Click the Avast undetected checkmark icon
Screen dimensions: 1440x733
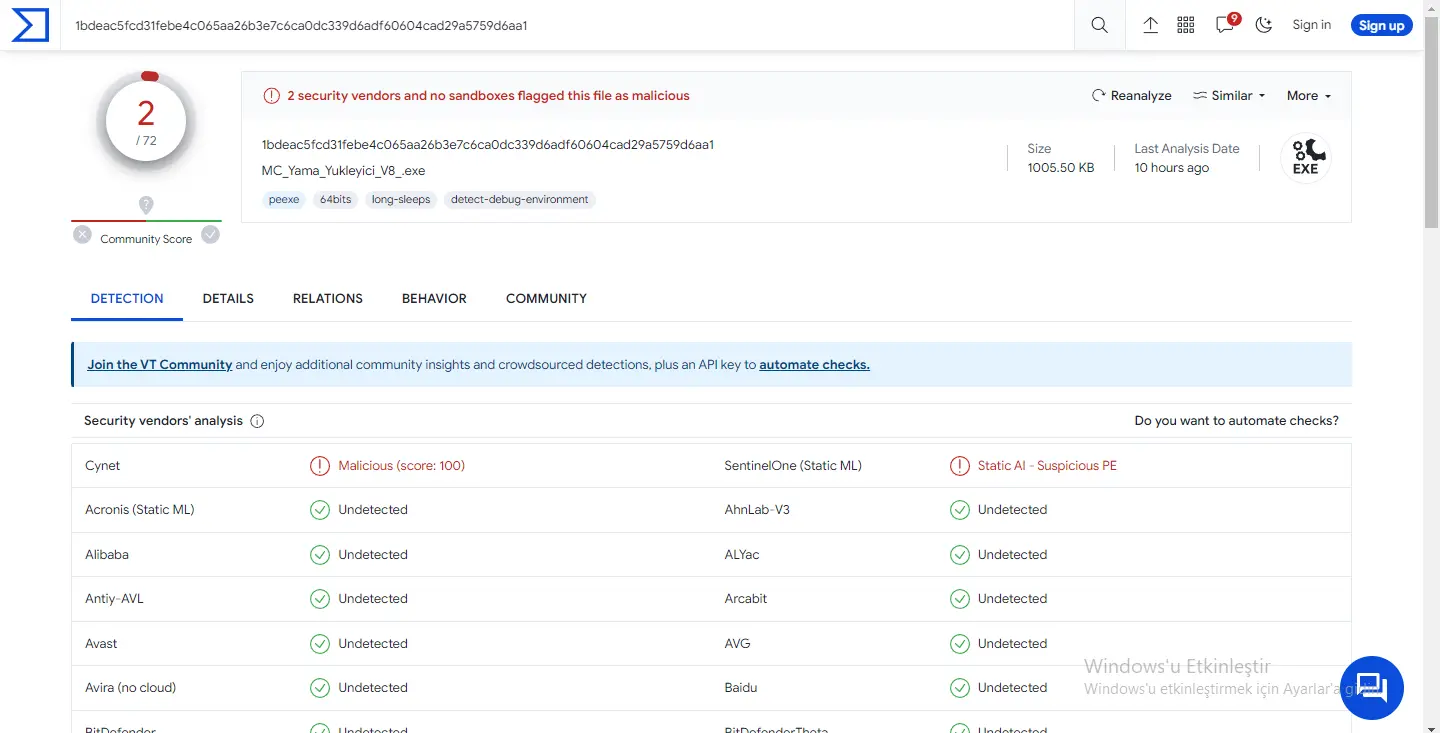click(320, 644)
